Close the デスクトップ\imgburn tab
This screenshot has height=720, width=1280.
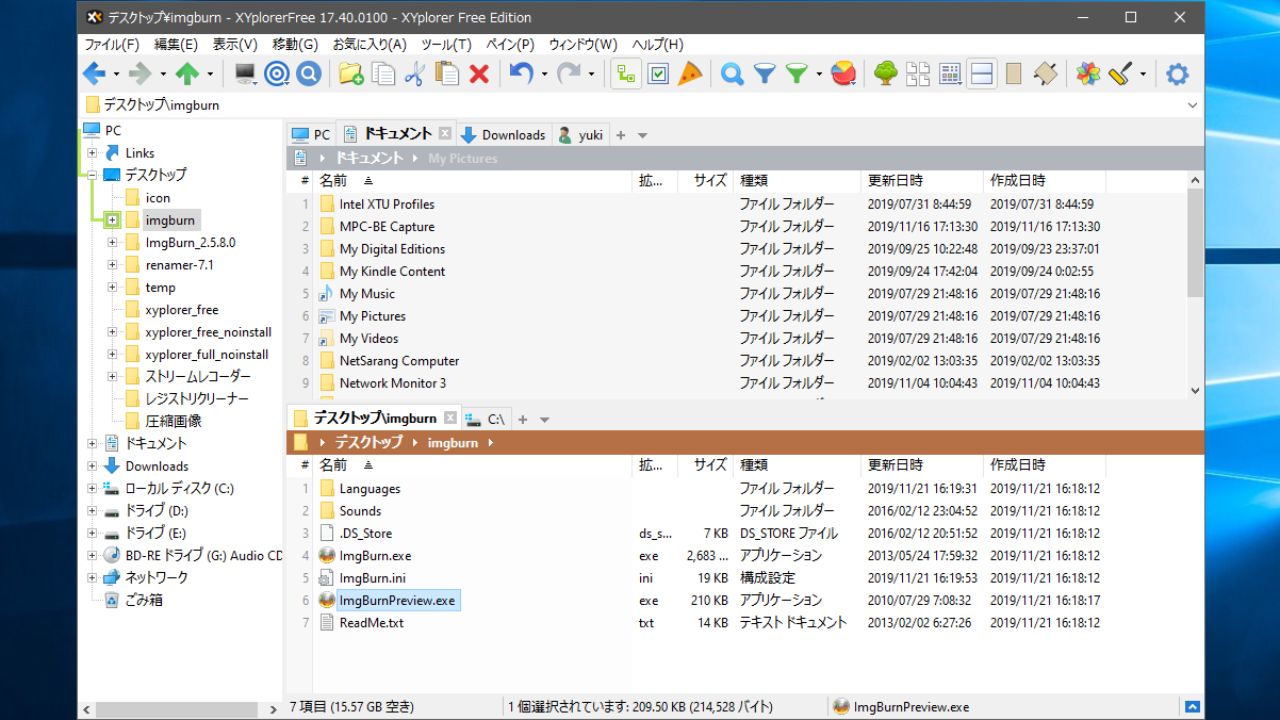[450, 418]
